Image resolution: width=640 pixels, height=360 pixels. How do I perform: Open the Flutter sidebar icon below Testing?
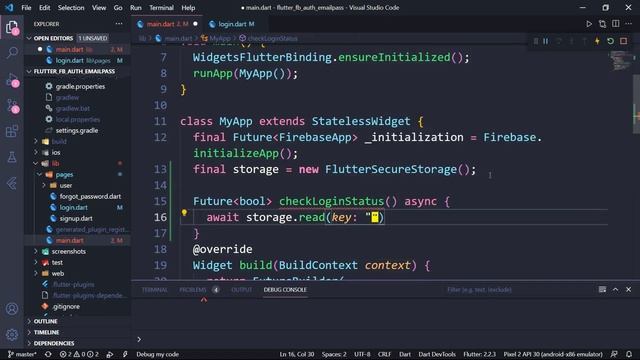12,183
